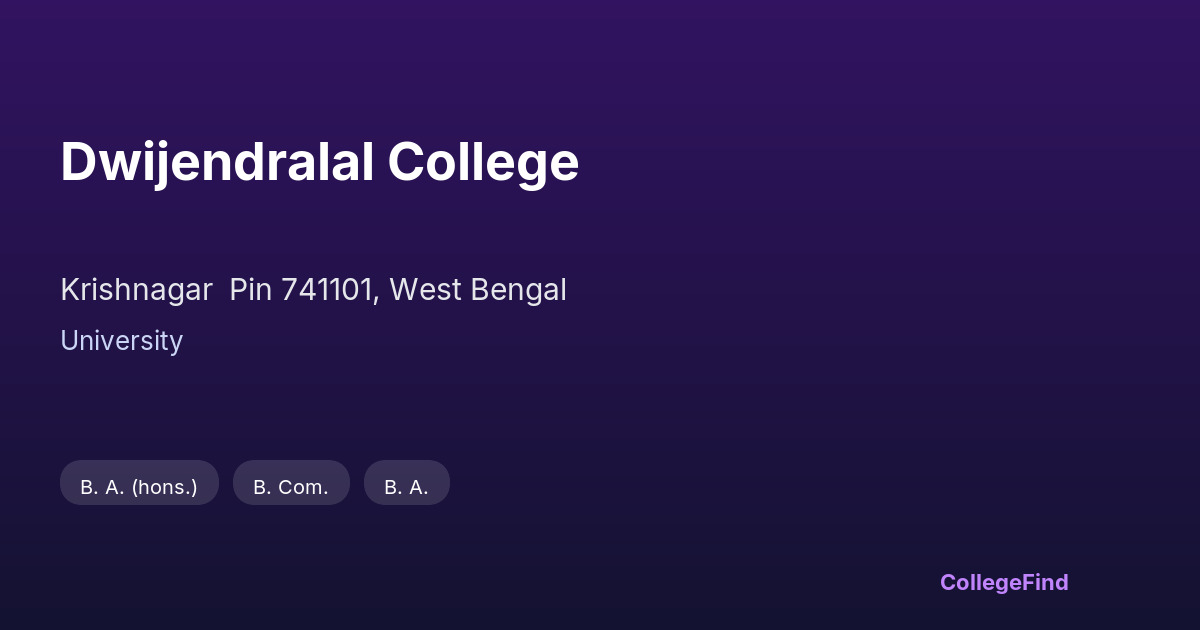The image size is (1200, 630).
Task: Click the College part of CollegeFind logo
Action: tap(982, 582)
